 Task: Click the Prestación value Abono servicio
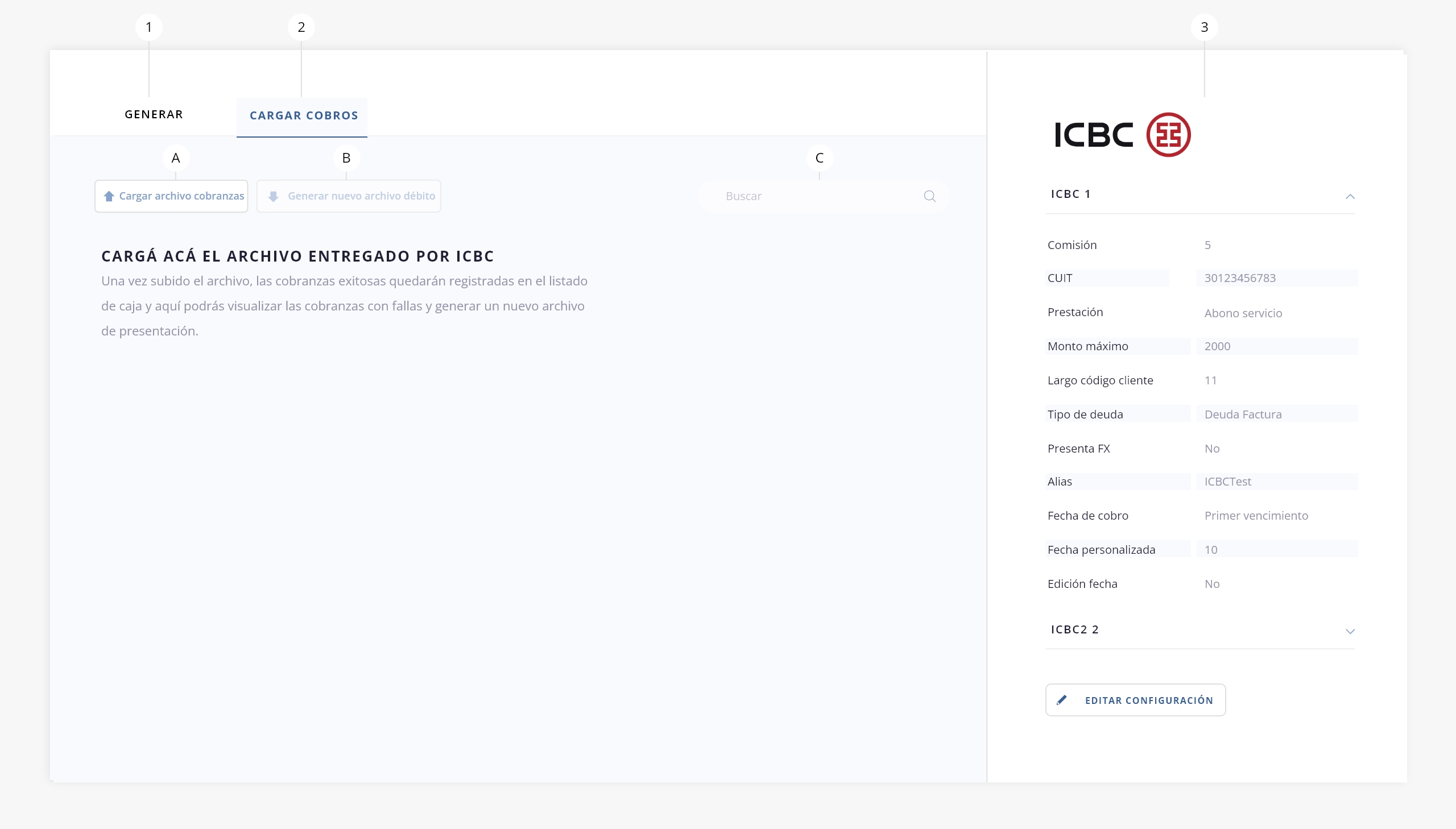click(1243, 313)
